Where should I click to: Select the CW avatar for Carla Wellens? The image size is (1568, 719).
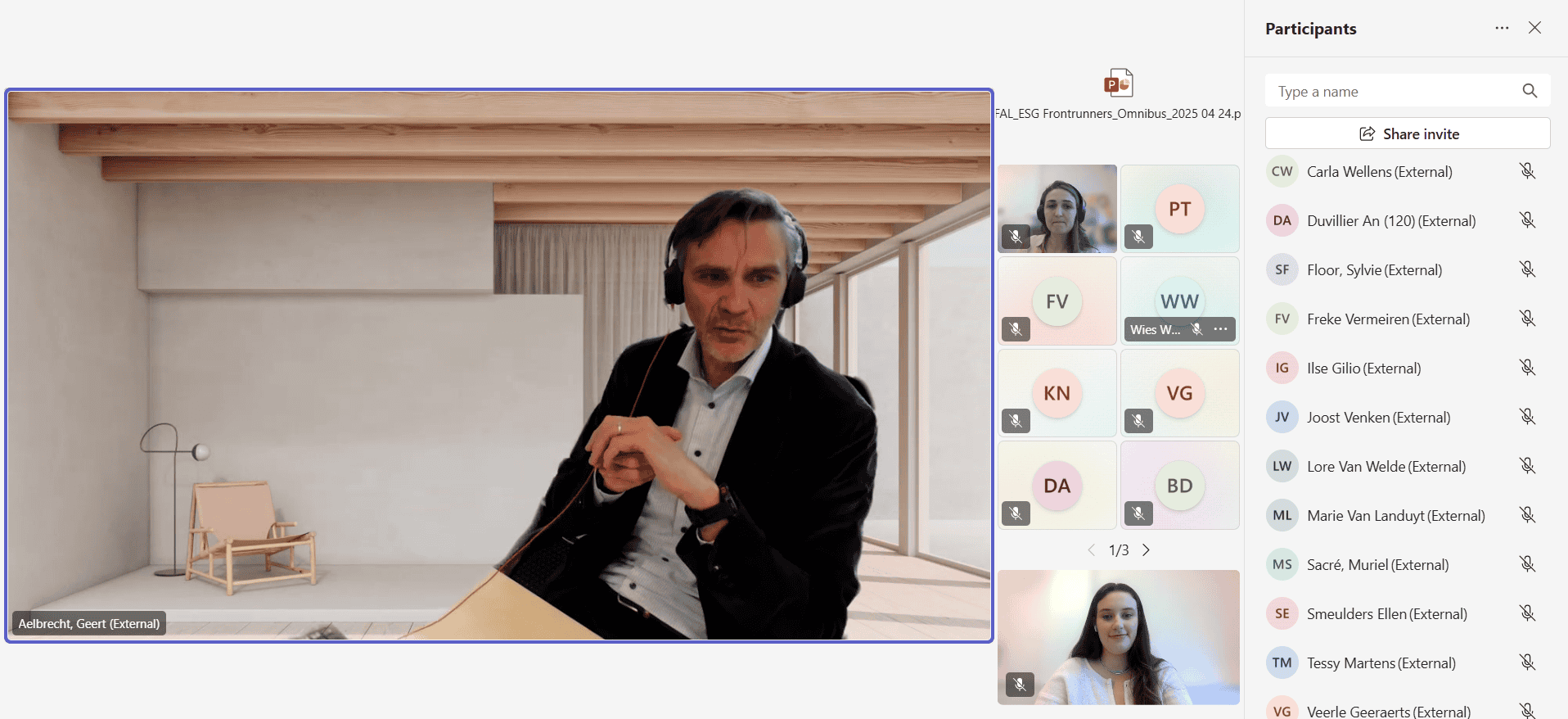coord(1282,171)
